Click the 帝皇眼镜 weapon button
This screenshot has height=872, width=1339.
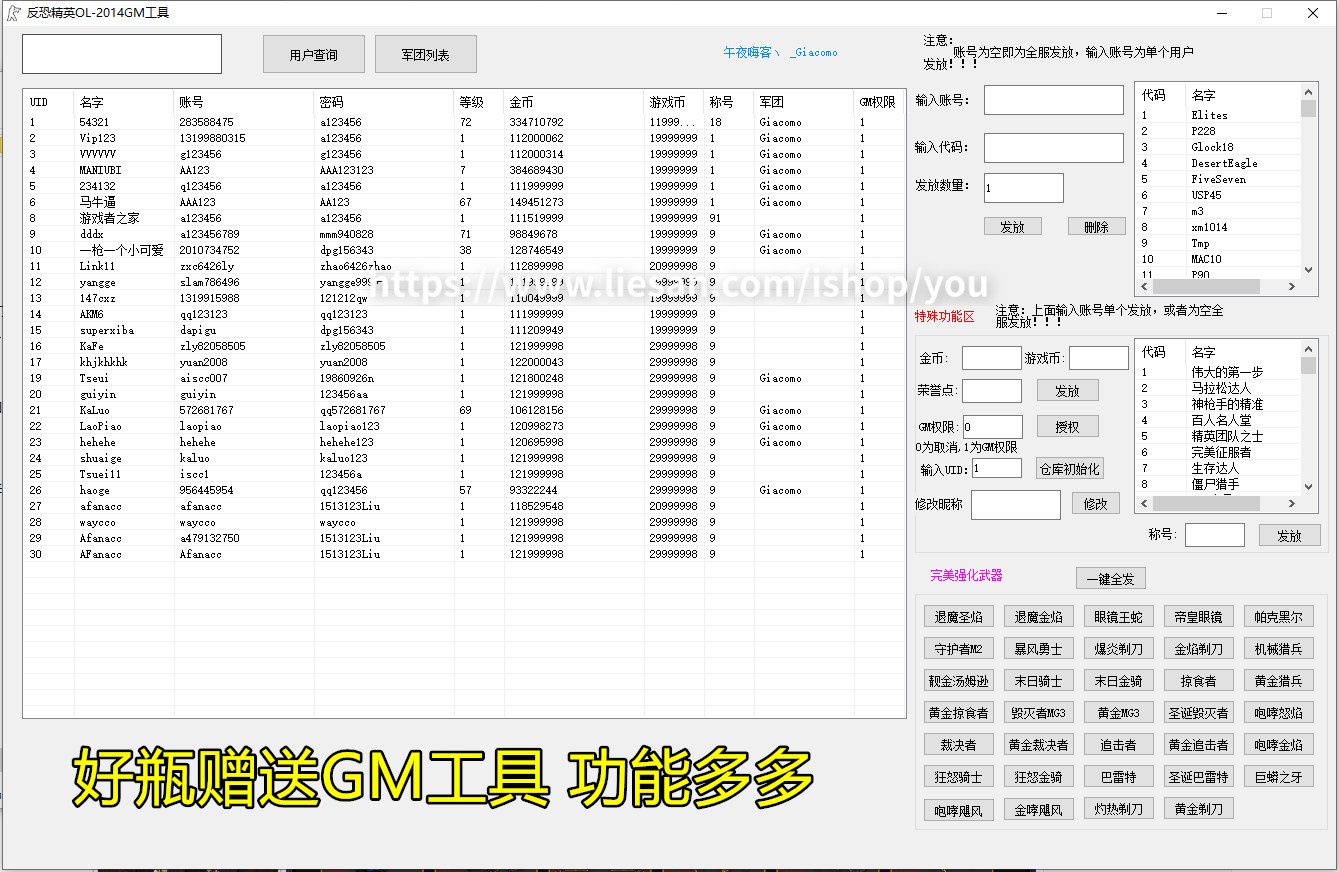click(1198, 617)
